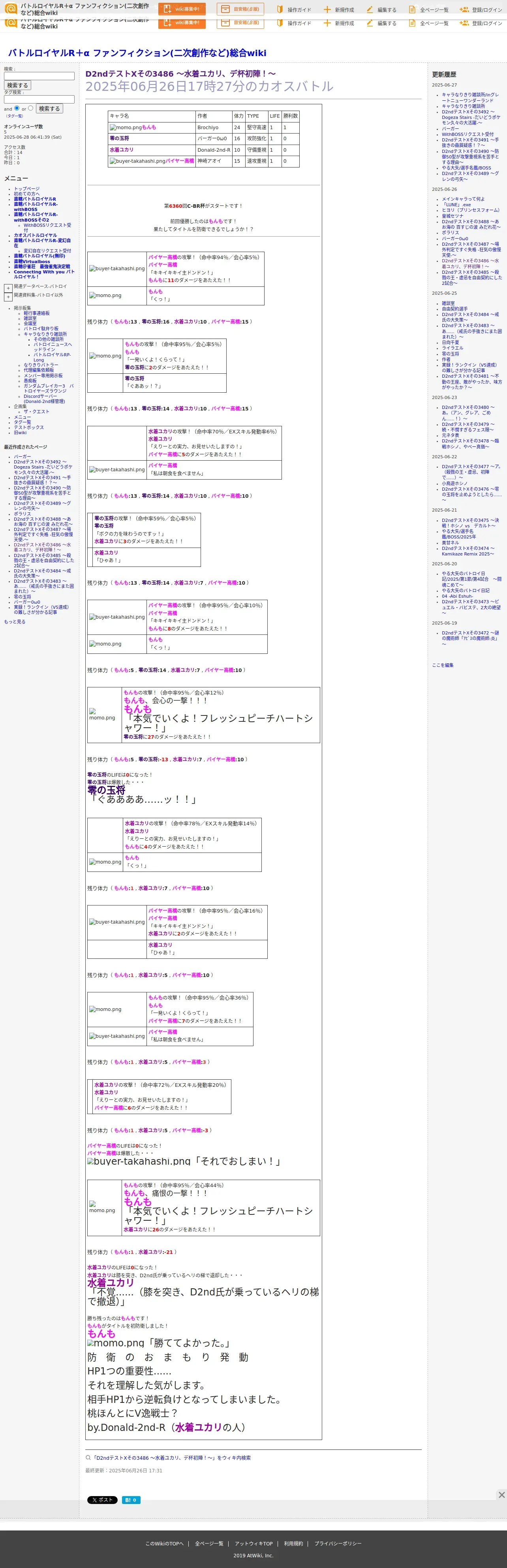Open 直轄バトルロイヤル(無印) in the sidebar menu
Image resolution: width=507 pixels, height=1568 pixels.
click(x=39, y=256)
